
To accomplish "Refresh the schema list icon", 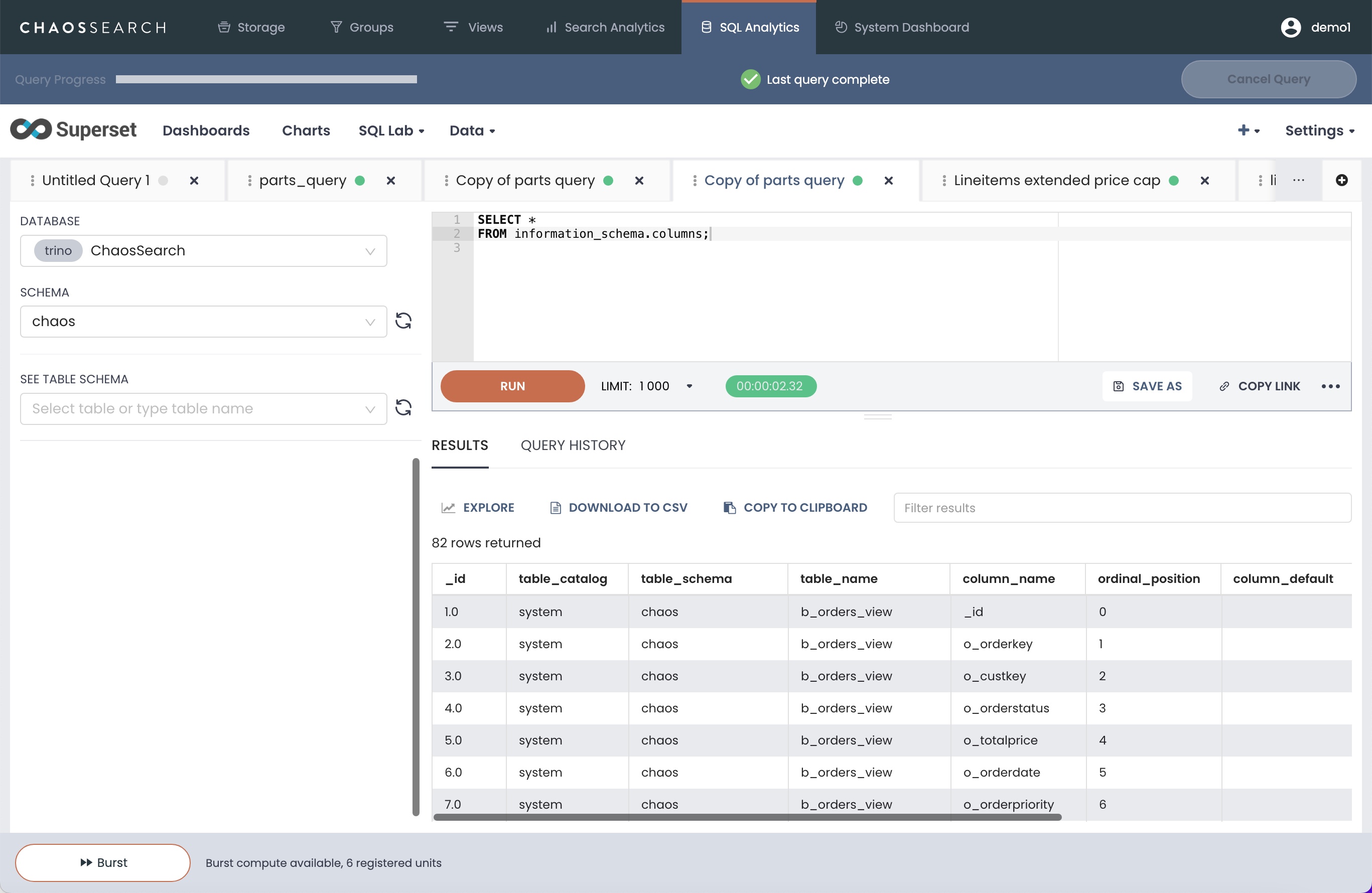I will click(403, 321).
